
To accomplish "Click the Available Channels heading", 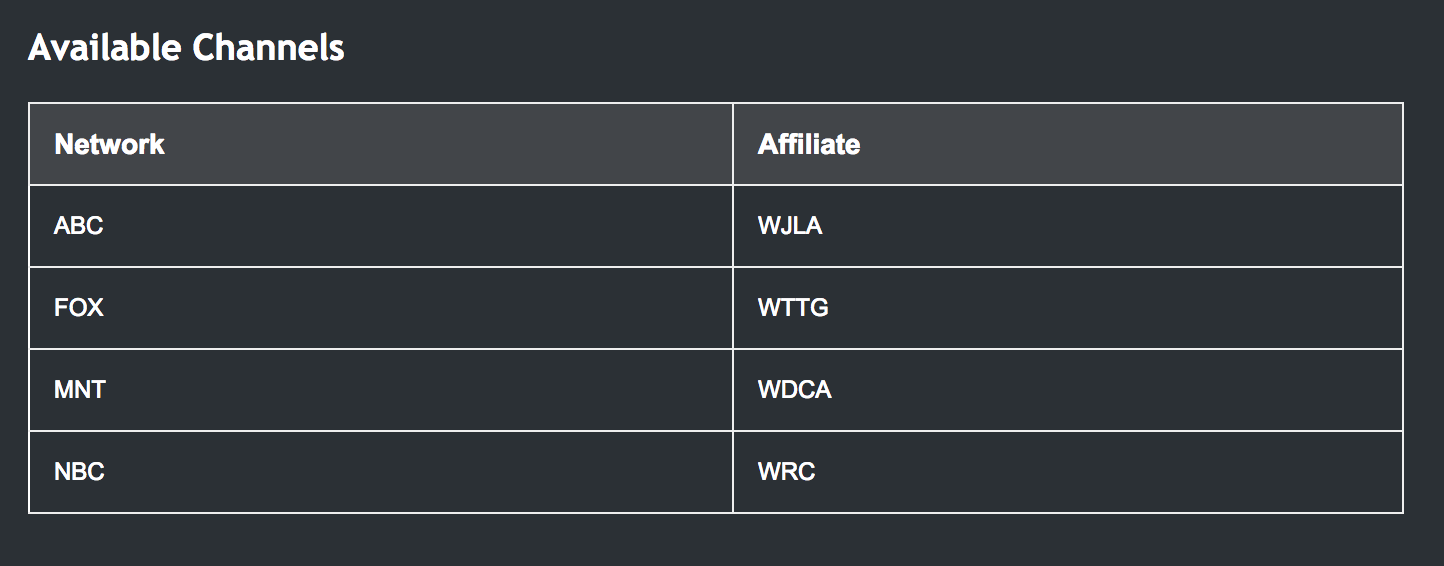I will tap(186, 48).
